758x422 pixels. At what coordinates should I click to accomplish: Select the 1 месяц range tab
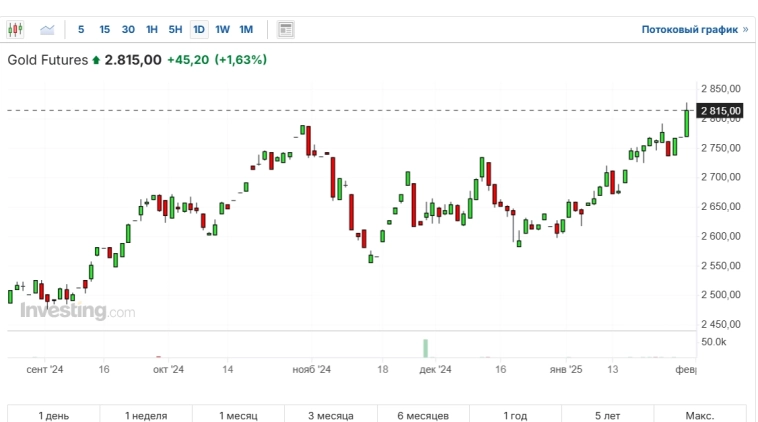238,415
